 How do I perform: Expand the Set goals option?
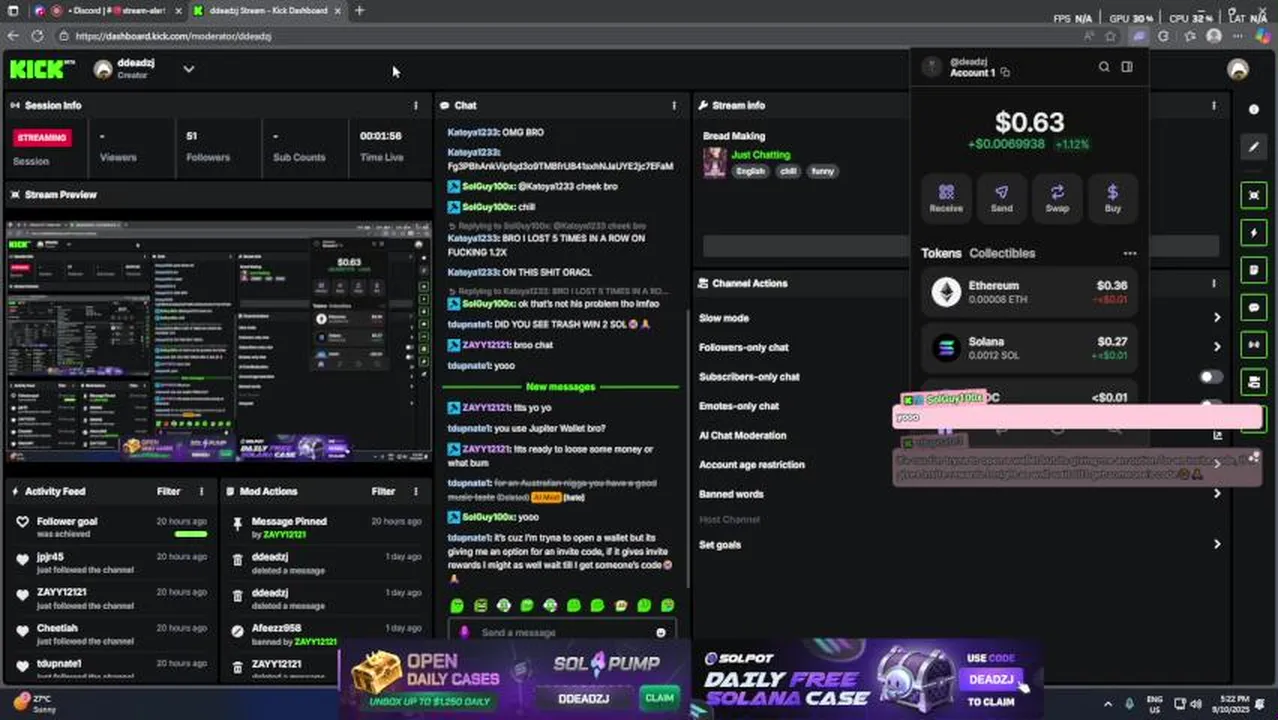point(1217,544)
